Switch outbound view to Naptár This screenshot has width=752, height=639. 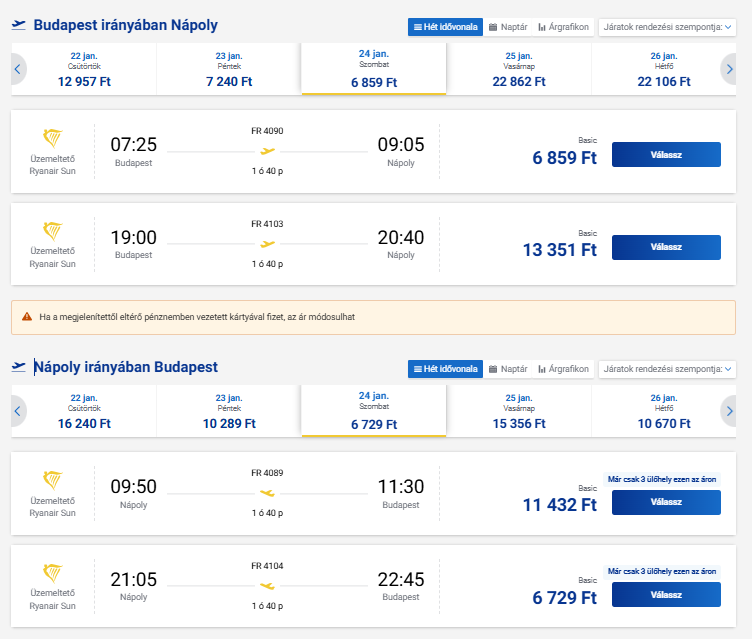[x=508, y=27]
